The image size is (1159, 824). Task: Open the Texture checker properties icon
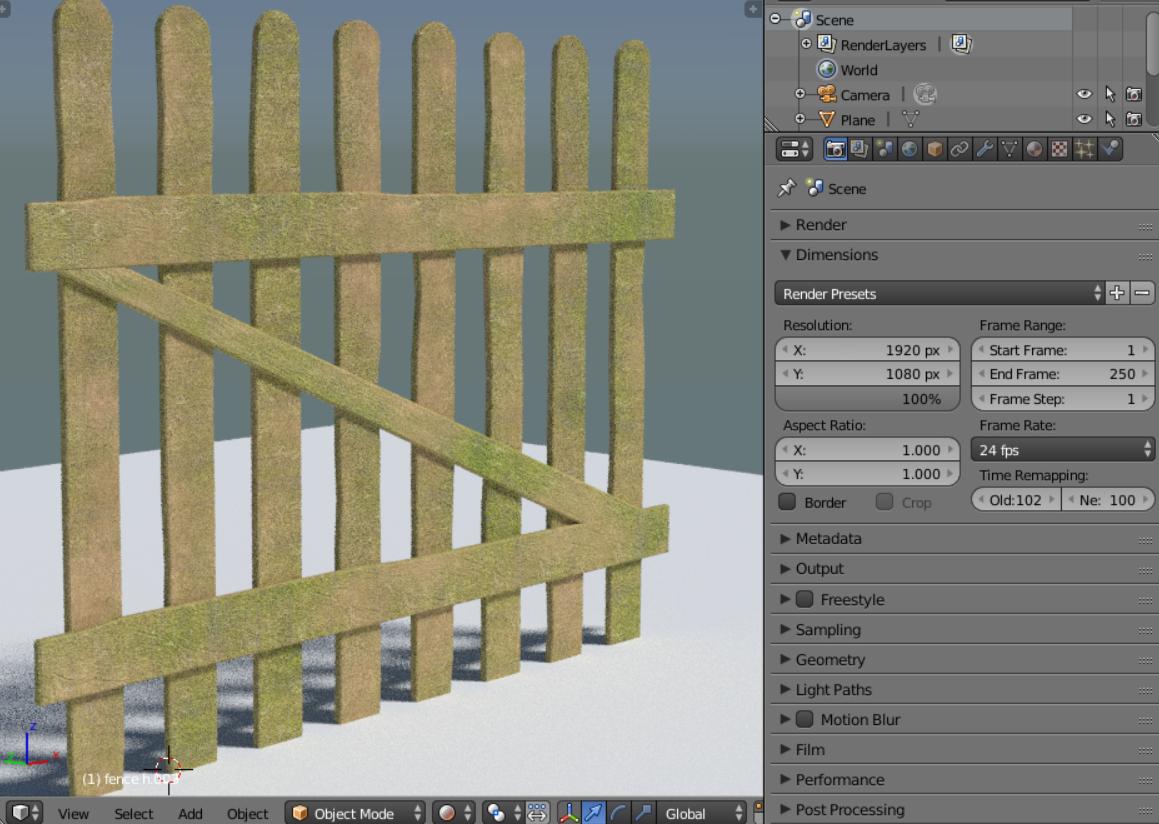coord(1061,148)
